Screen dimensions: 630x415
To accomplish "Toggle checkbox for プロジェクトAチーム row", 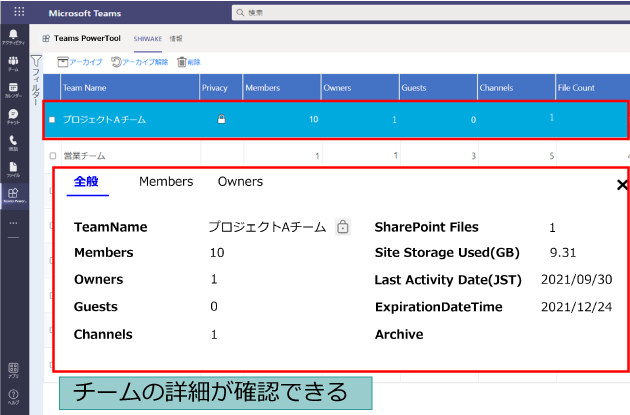I will (52, 120).
